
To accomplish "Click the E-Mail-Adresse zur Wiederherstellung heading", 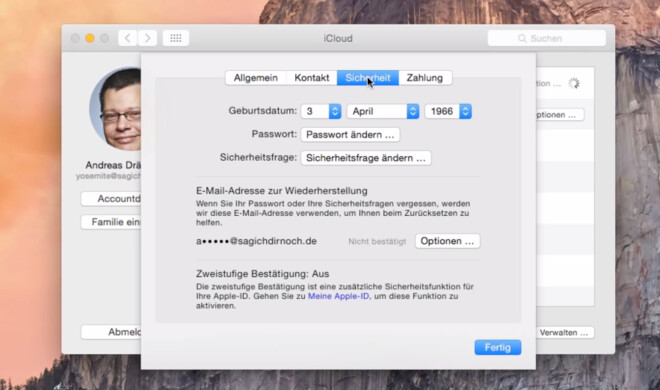I will pyautogui.click(x=282, y=191).
